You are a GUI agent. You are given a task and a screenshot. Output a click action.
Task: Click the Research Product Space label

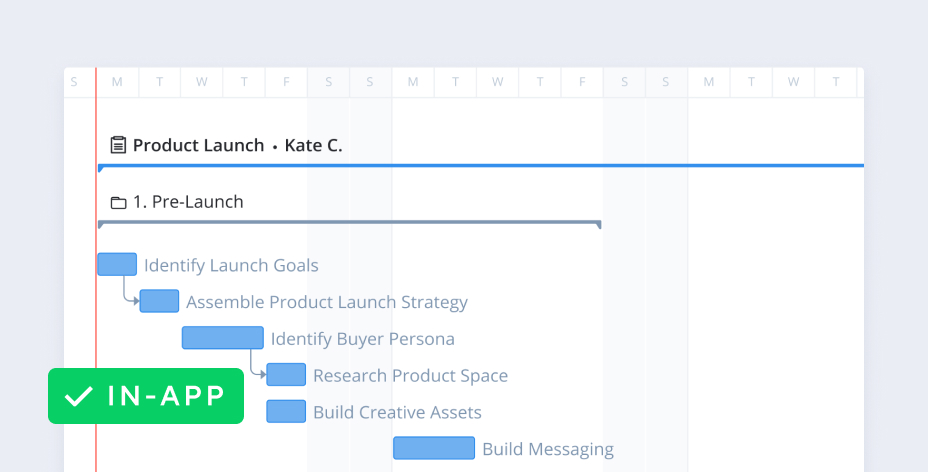coord(410,376)
